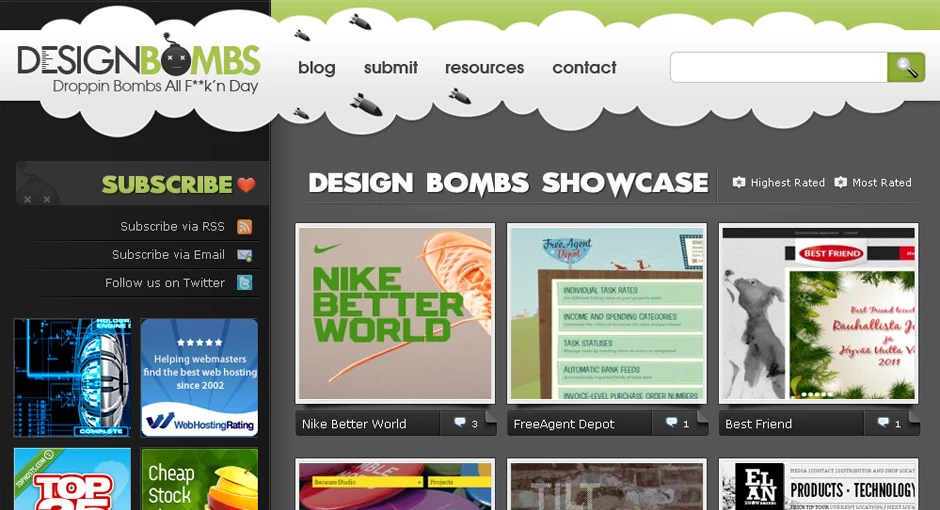Click the star icon beside Highest Rated
Image resolution: width=940 pixels, height=510 pixels.
(739, 182)
